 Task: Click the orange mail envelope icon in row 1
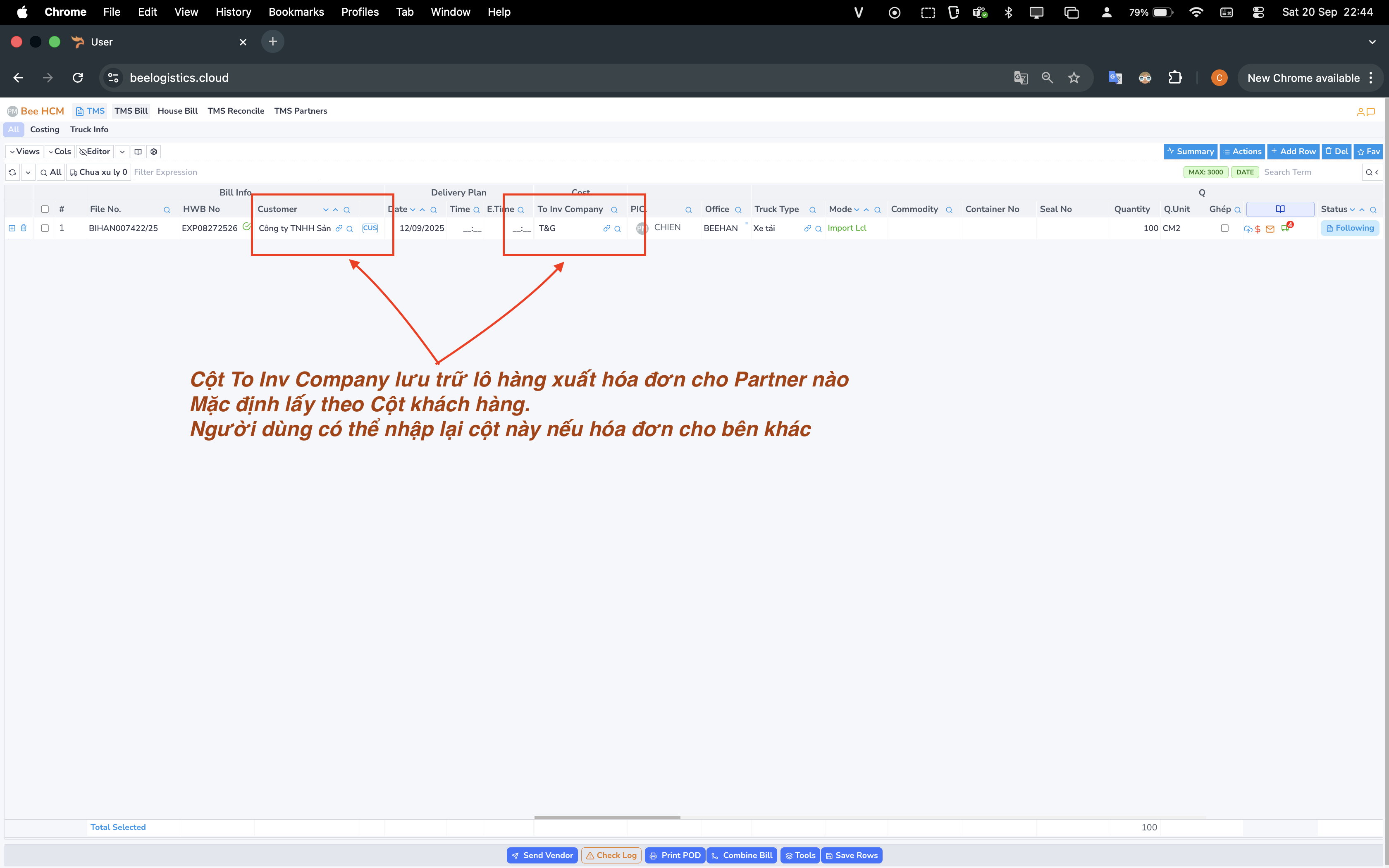[x=1270, y=229]
